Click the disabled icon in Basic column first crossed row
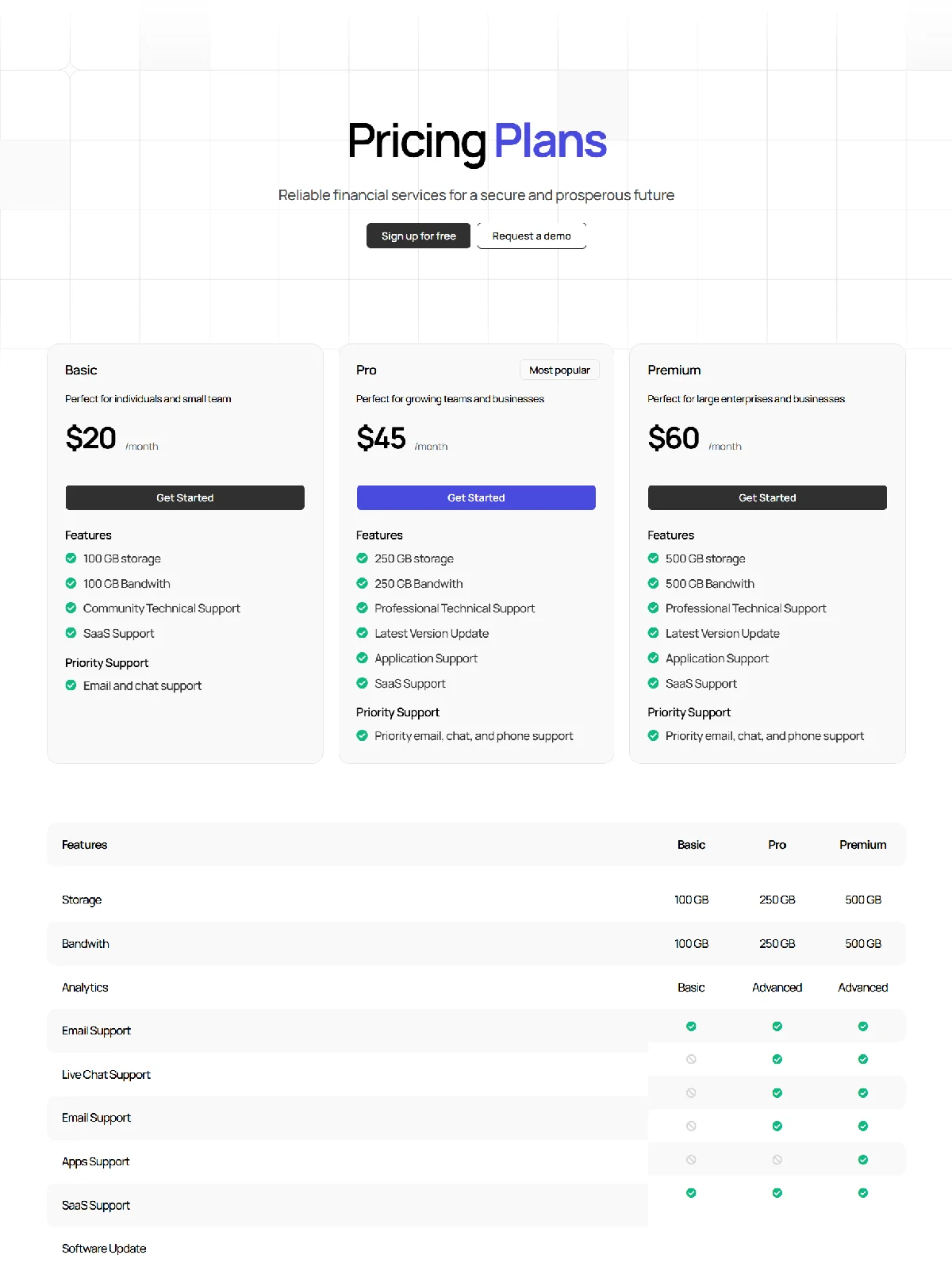The width and height of the screenshot is (952, 1274). [x=691, y=1059]
